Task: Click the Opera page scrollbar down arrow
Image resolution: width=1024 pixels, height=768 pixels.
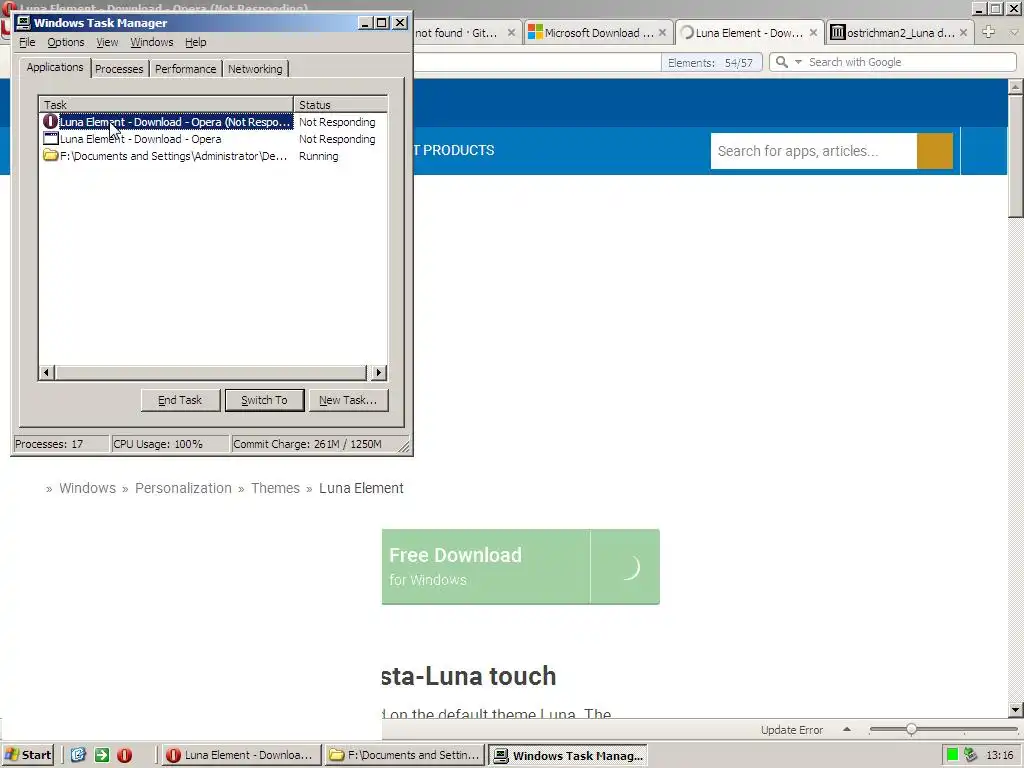Action: click(1016, 710)
